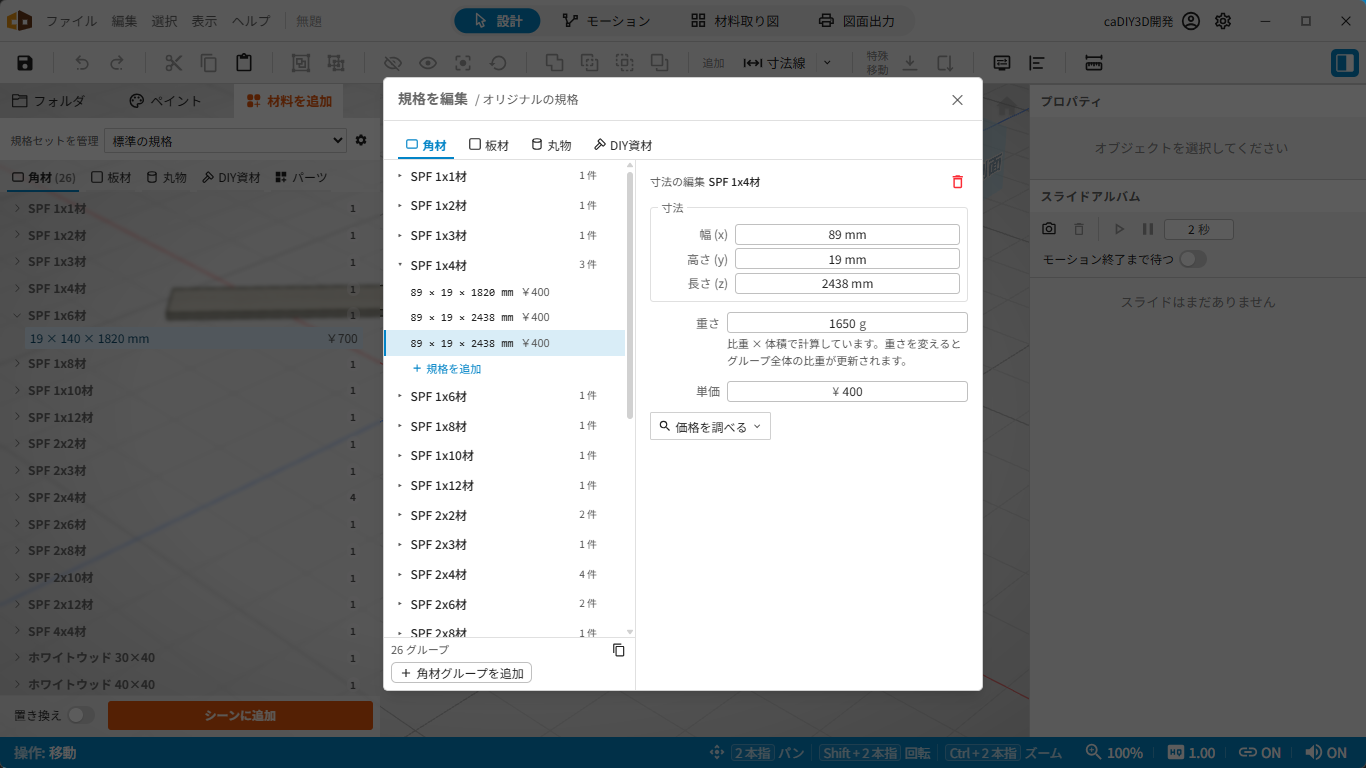Delete the dimension with red trash icon
Screen dimensions: 1366x768
(x=957, y=182)
